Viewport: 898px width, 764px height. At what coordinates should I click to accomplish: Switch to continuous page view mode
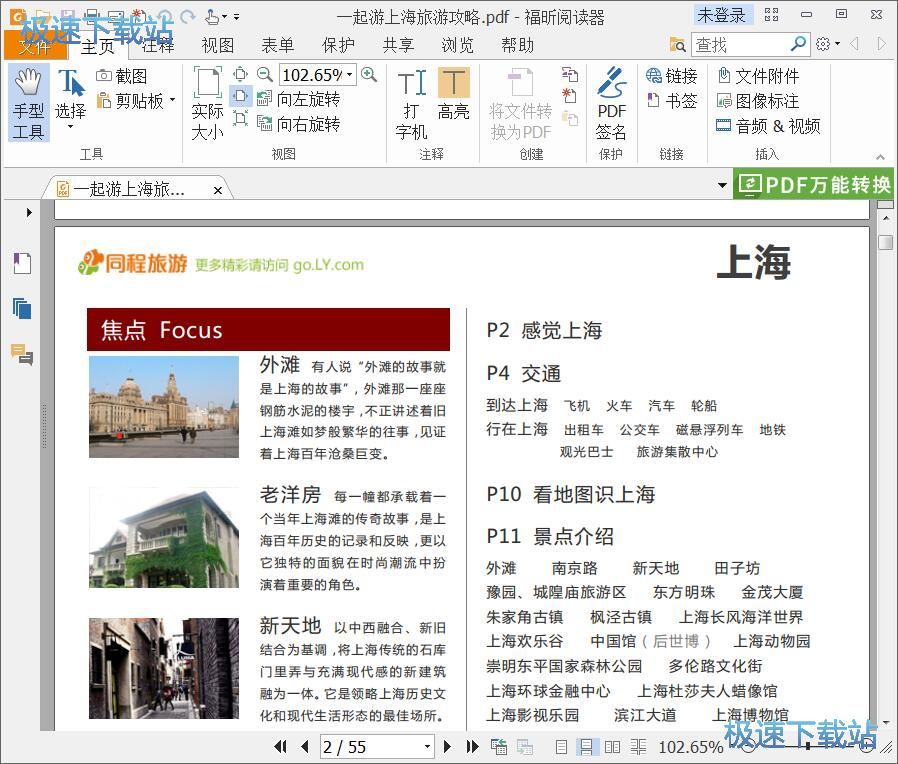tap(587, 747)
